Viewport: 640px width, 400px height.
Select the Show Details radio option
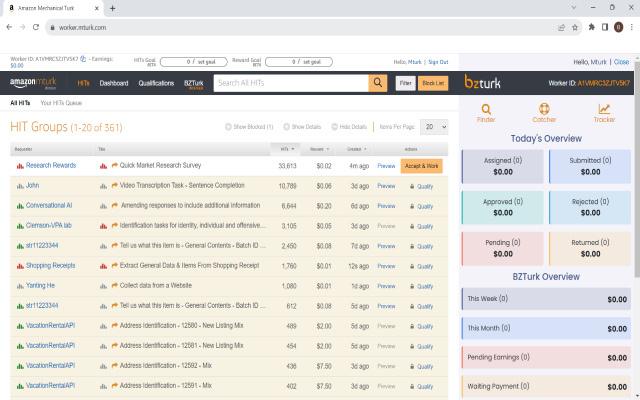pyautogui.click(x=302, y=127)
